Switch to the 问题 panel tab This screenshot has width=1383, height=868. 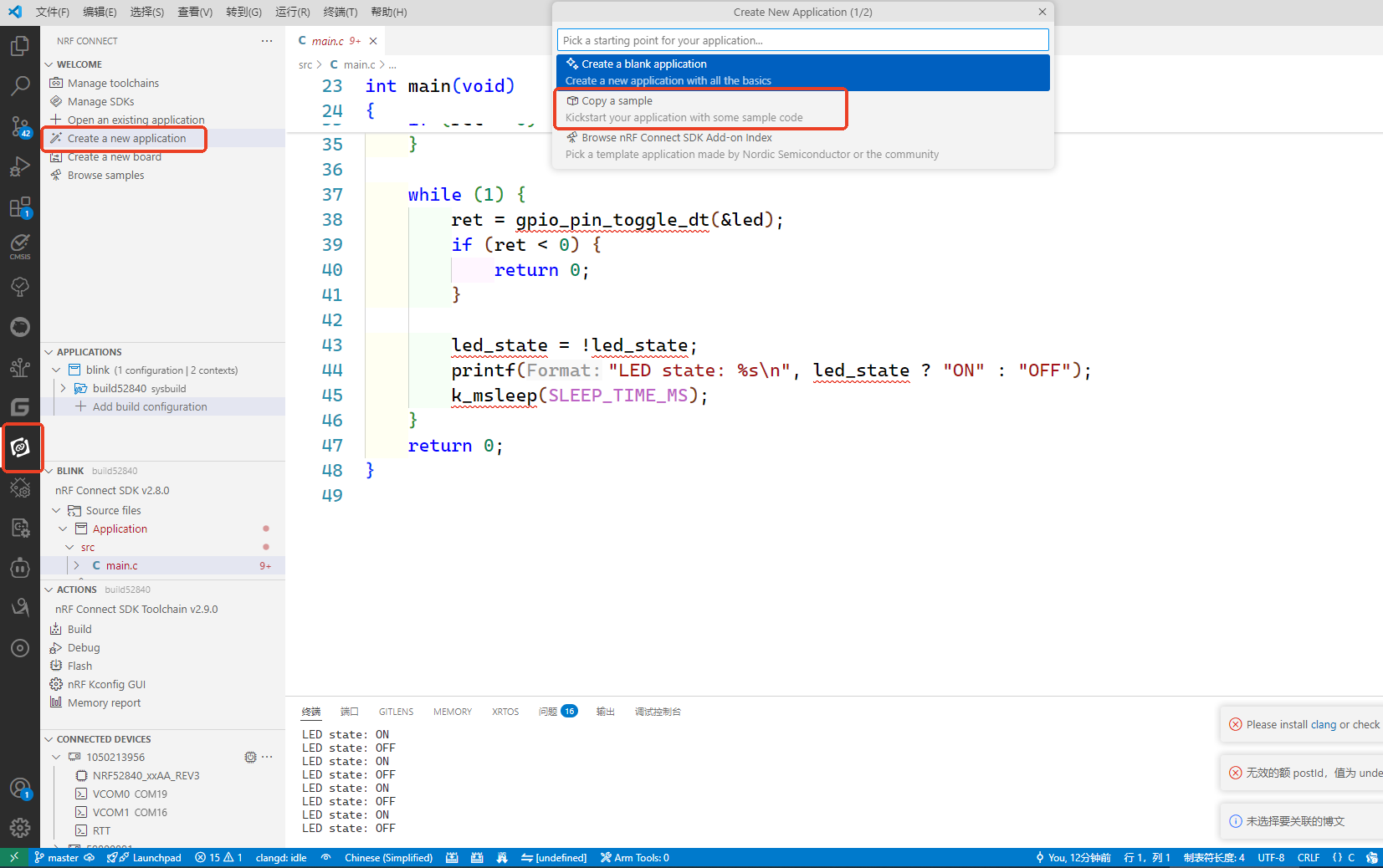(x=558, y=712)
